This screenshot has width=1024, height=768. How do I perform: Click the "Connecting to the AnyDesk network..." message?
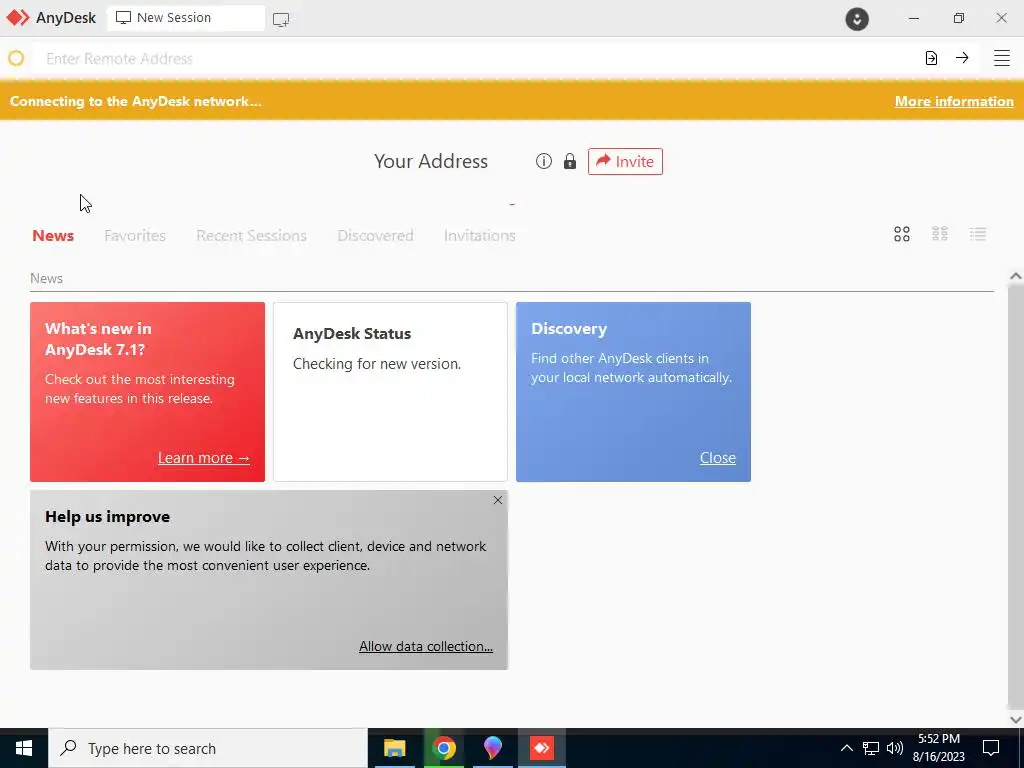pos(136,101)
